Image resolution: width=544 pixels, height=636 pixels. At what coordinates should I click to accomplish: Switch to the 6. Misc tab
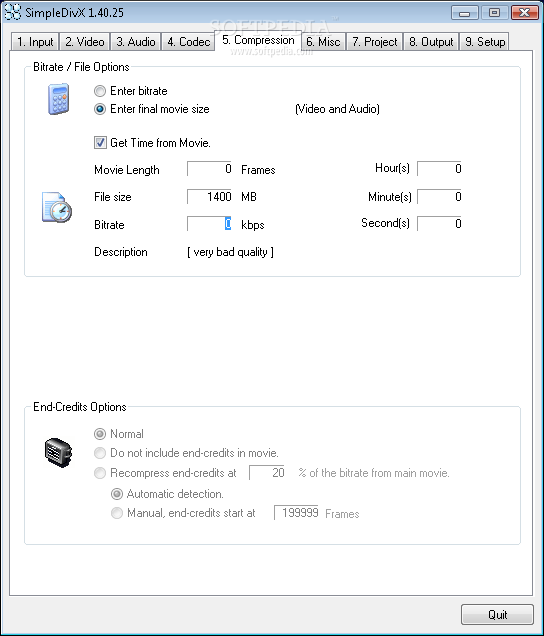323,42
